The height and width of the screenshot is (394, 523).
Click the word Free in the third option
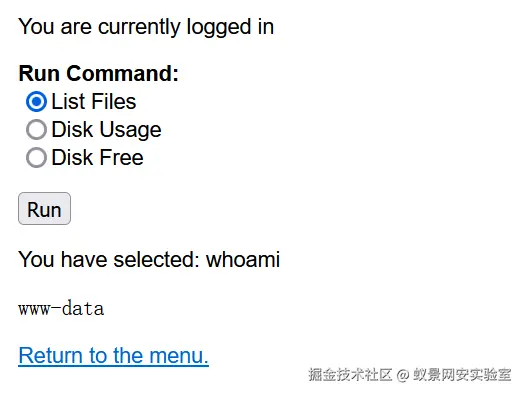[x=121, y=157]
